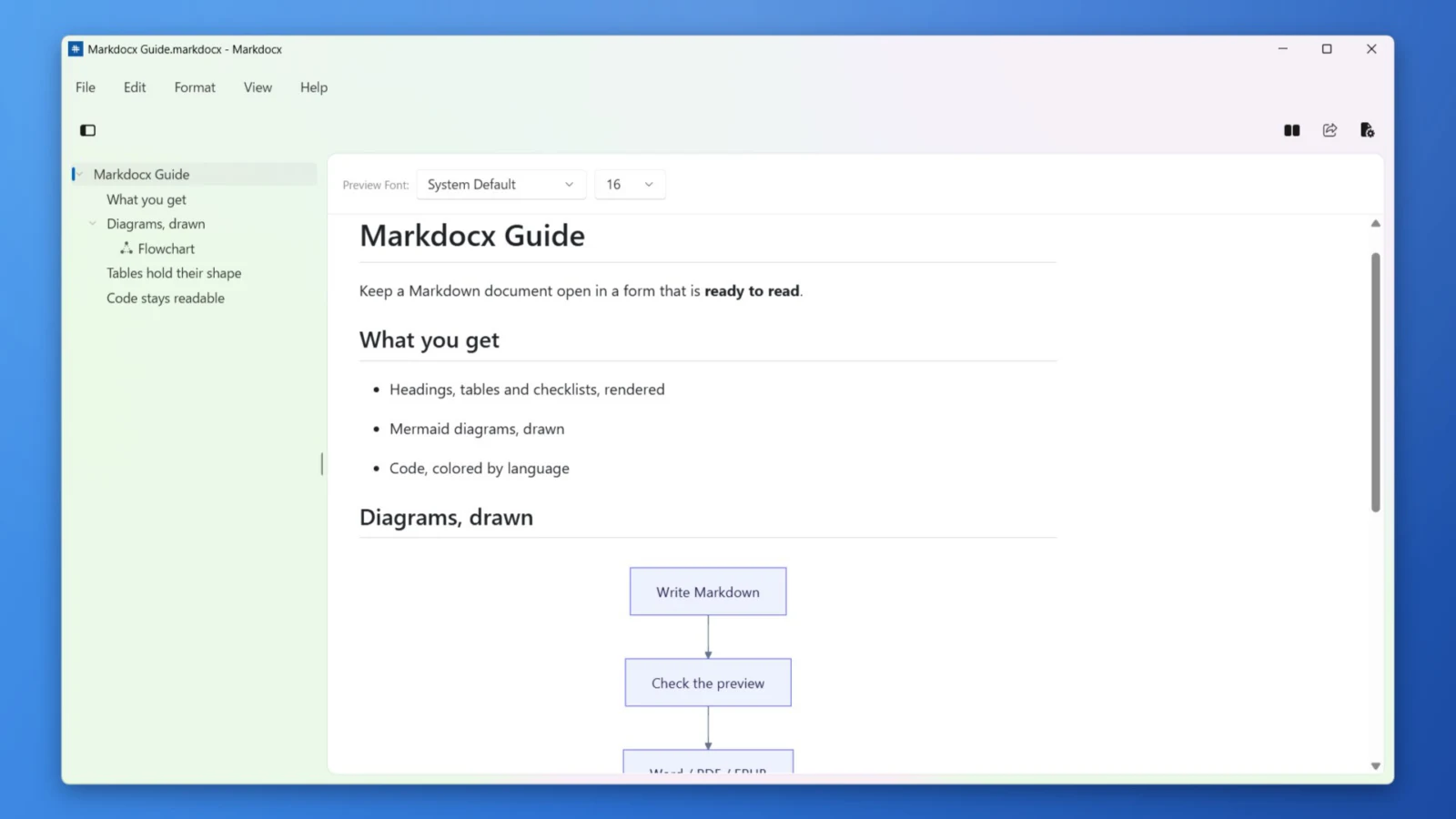Collapse the Markdocx Guide outline node
The image size is (1456, 819).
(80, 174)
